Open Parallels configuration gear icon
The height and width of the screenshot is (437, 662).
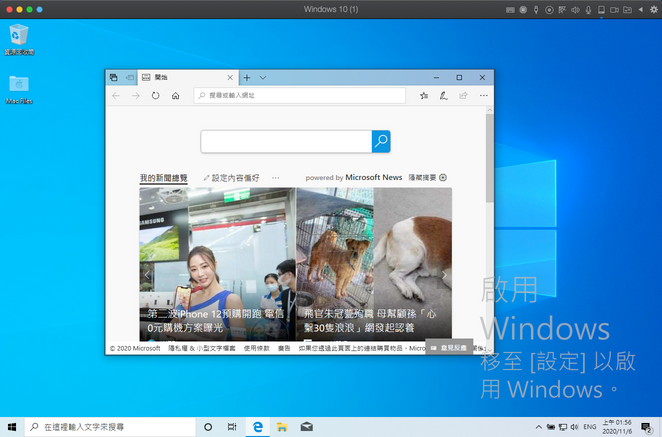[654, 9]
